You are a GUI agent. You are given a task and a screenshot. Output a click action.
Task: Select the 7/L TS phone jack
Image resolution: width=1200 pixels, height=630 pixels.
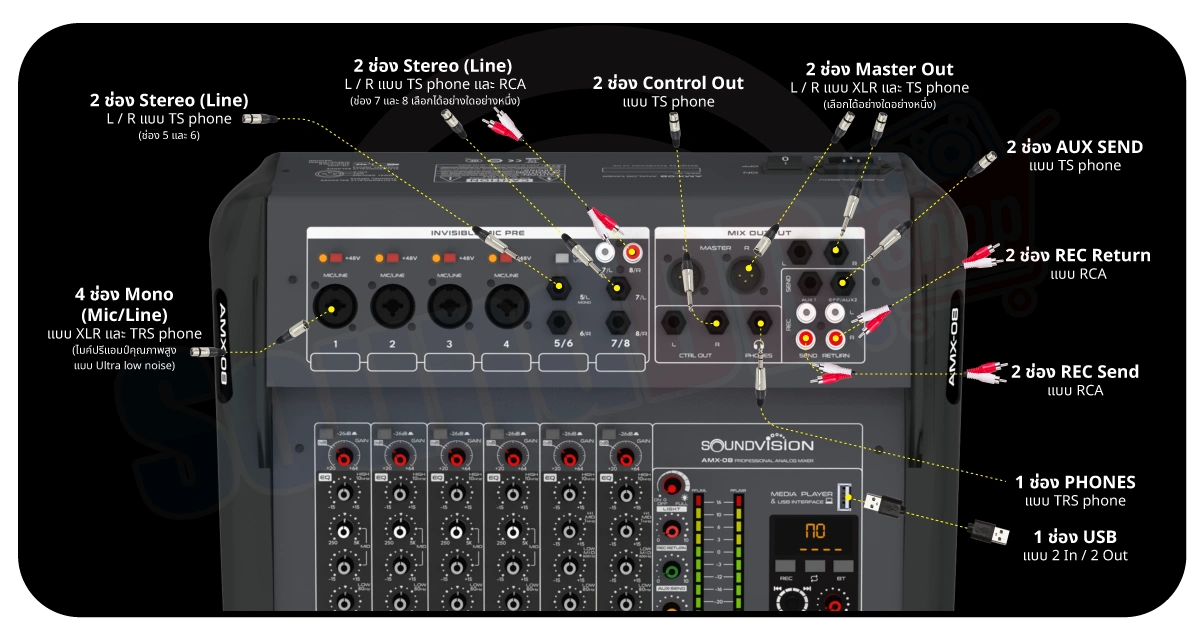click(618, 289)
